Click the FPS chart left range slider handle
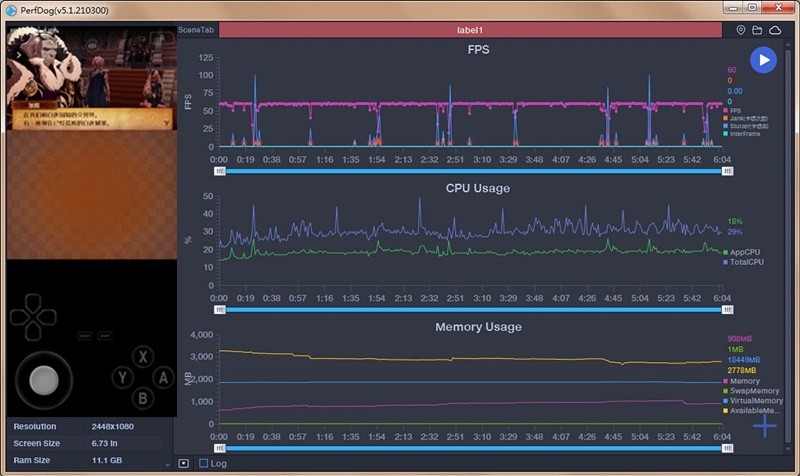The width and height of the screenshot is (800, 476). (220, 171)
